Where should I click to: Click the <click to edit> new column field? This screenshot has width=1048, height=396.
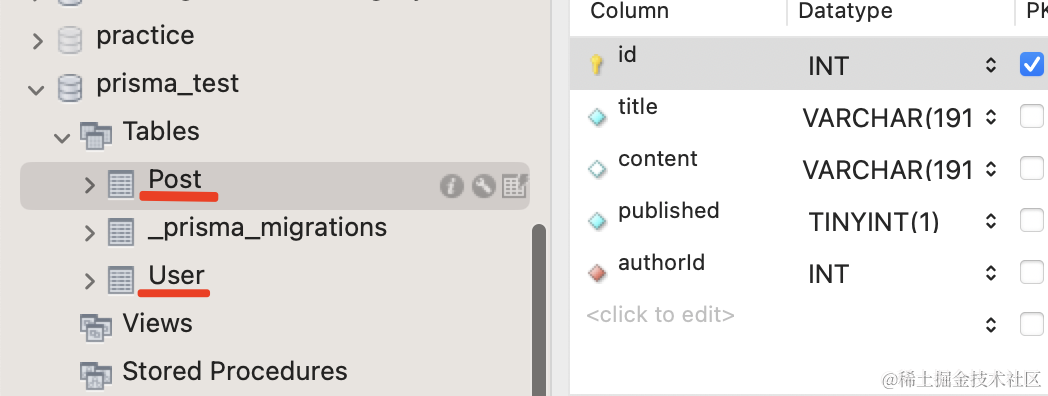point(660,314)
